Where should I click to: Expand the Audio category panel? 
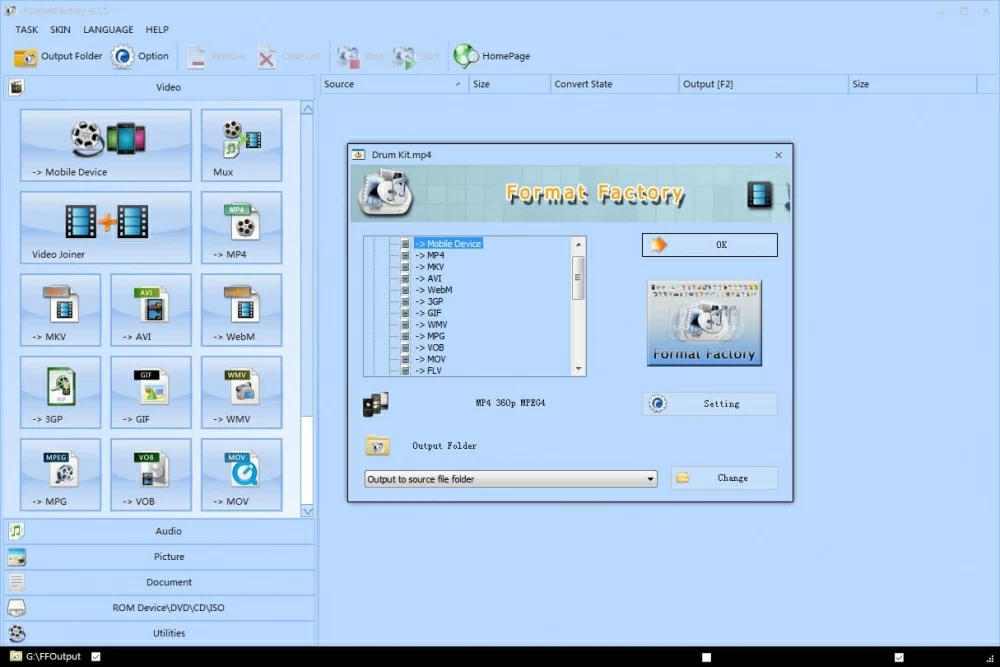pos(168,531)
